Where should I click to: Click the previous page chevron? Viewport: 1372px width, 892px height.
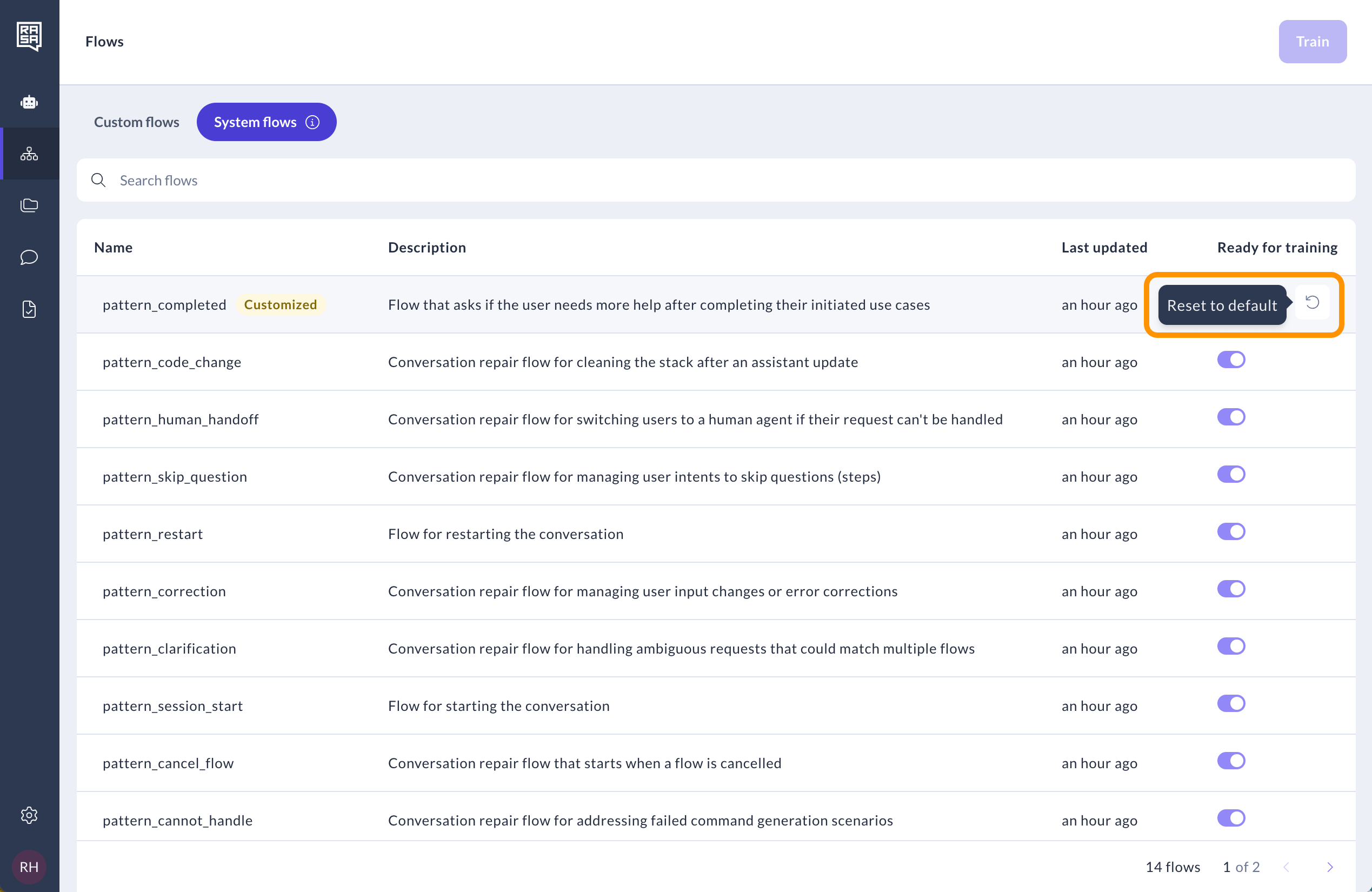(1287, 867)
